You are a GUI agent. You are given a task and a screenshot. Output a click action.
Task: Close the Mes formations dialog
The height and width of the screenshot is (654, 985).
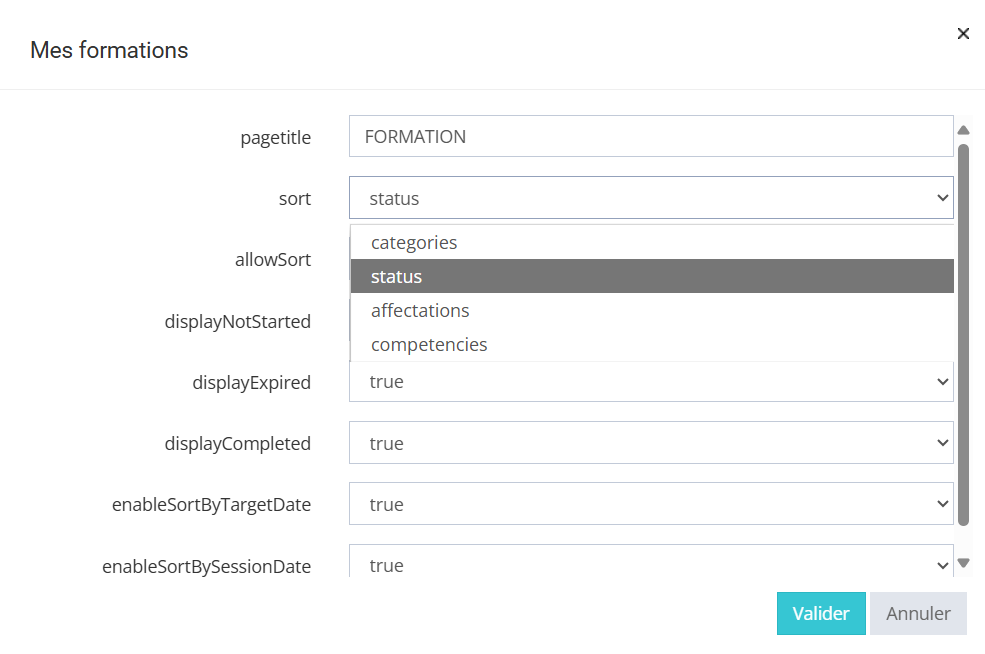click(x=963, y=34)
